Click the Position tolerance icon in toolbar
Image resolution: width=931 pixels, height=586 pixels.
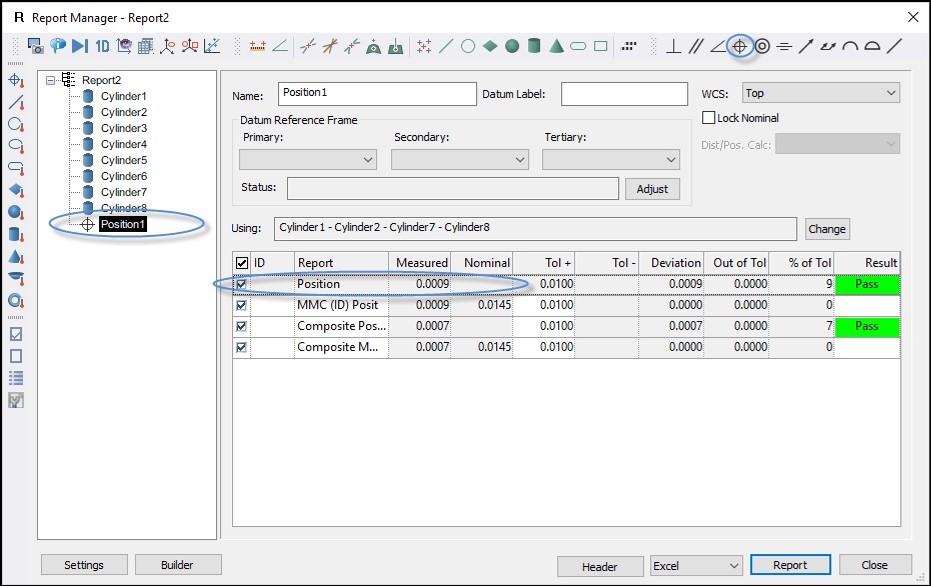[740, 46]
